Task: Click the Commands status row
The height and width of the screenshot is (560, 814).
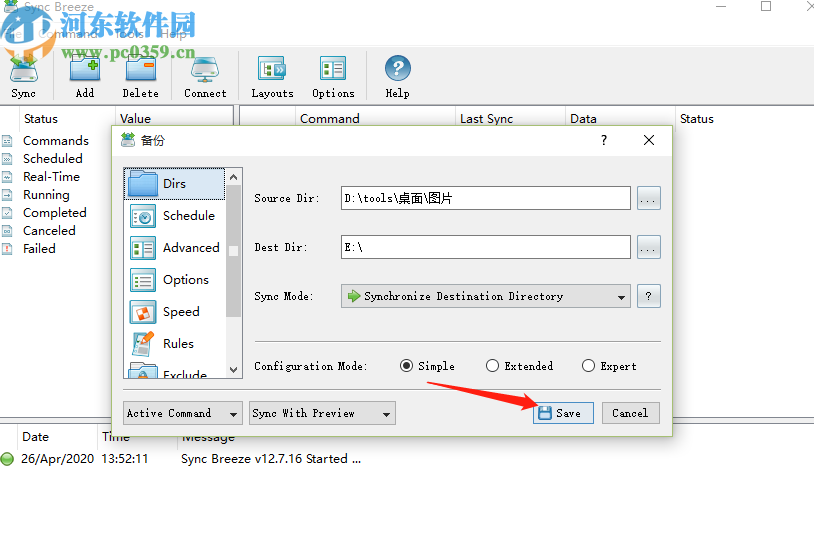Action: 56,141
